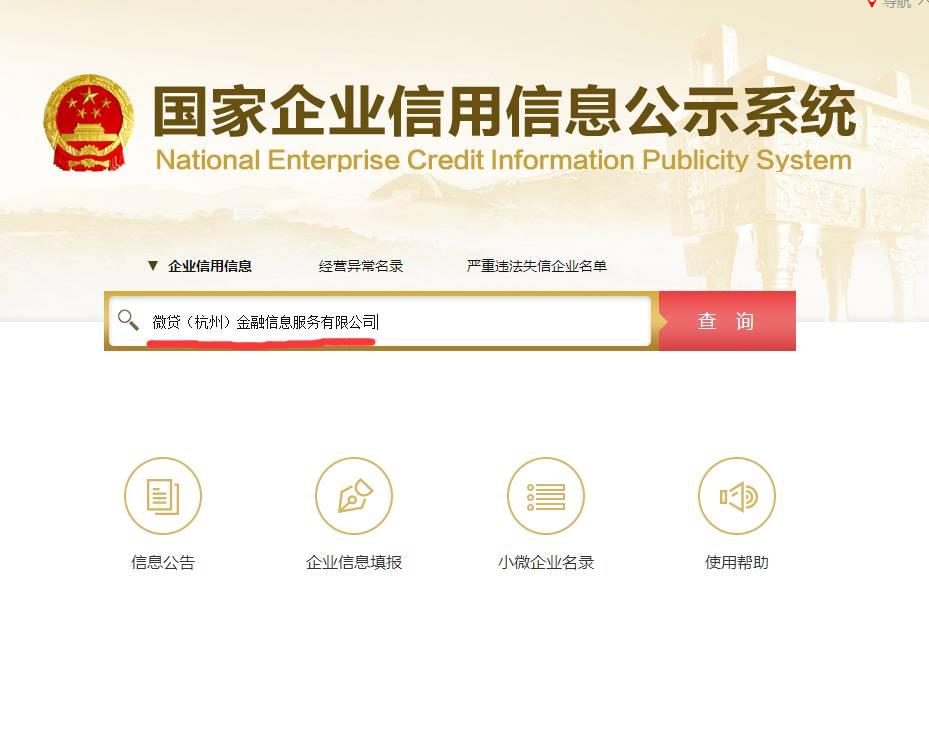Select the 企业信息用信息 tab
Viewport: 929px width, 729px height.
[x=210, y=266]
